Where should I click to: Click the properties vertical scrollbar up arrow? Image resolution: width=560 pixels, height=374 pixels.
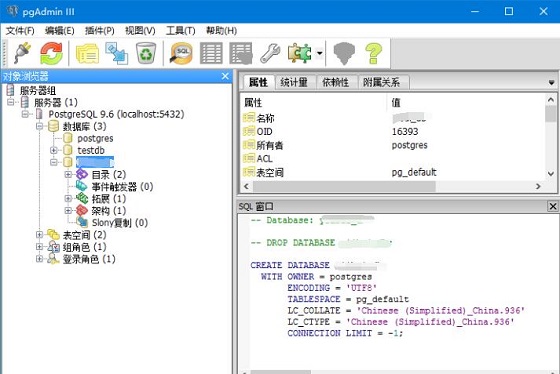(x=551, y=100)
